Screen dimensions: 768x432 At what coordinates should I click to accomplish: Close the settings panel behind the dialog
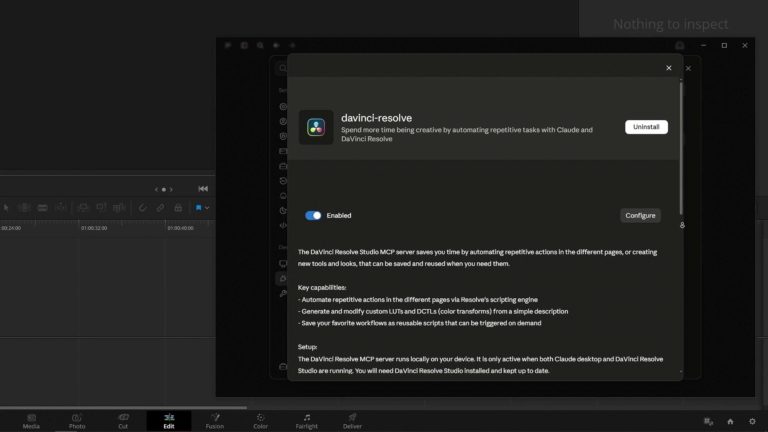pyautogui.click(x=688, y=68)
